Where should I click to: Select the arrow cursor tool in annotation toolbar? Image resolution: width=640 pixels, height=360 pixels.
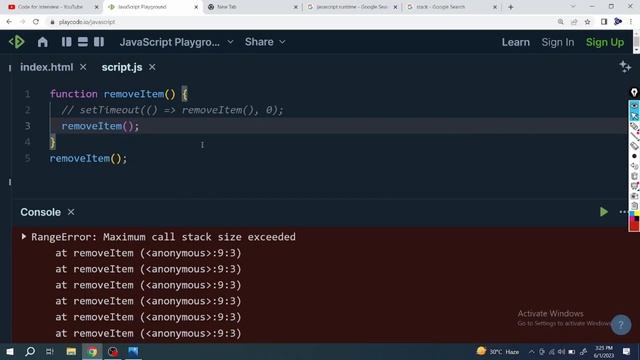[x=634, y=116]
